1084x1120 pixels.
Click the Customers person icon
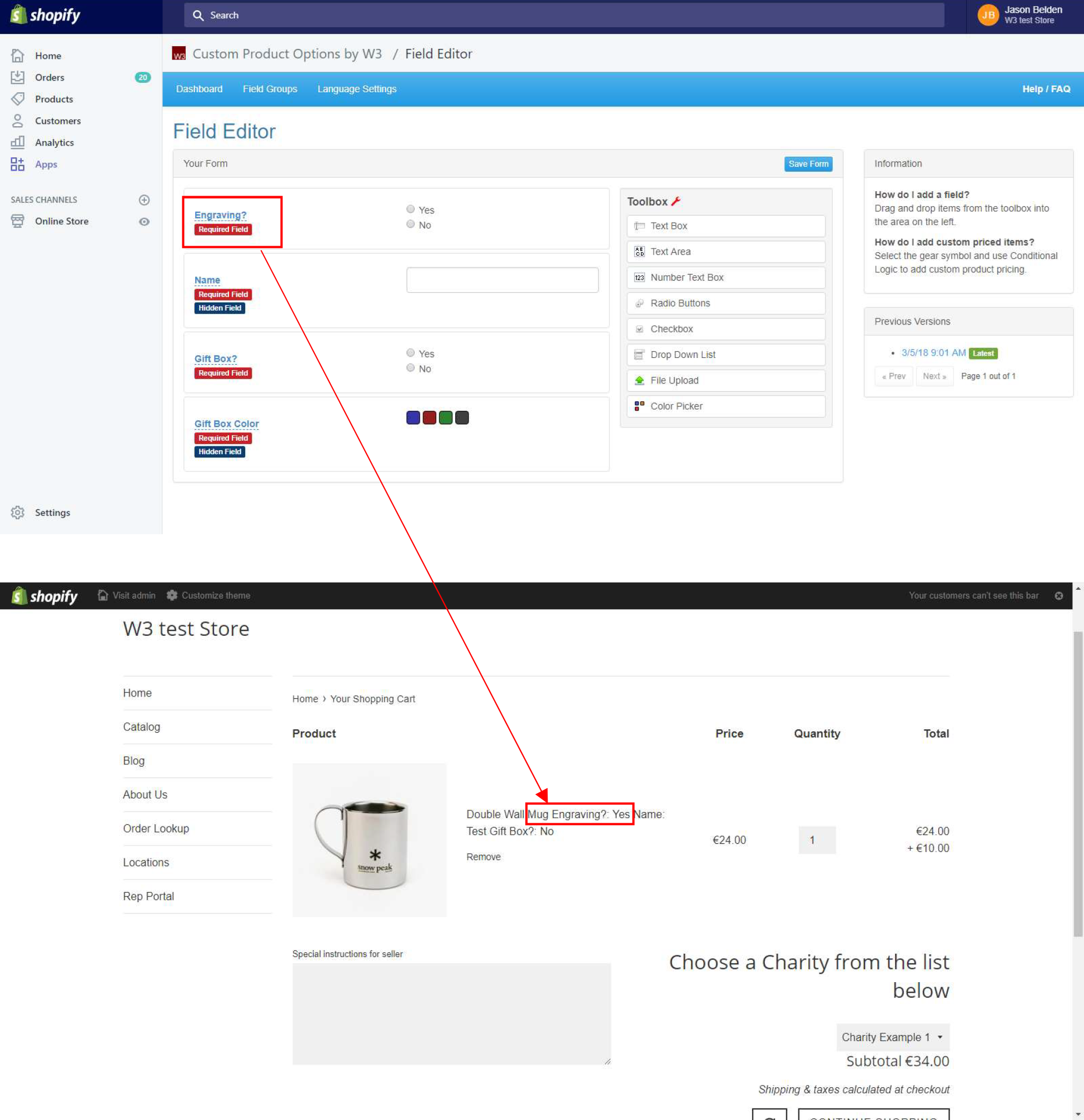pyautogui.click(x=18, y=121)
